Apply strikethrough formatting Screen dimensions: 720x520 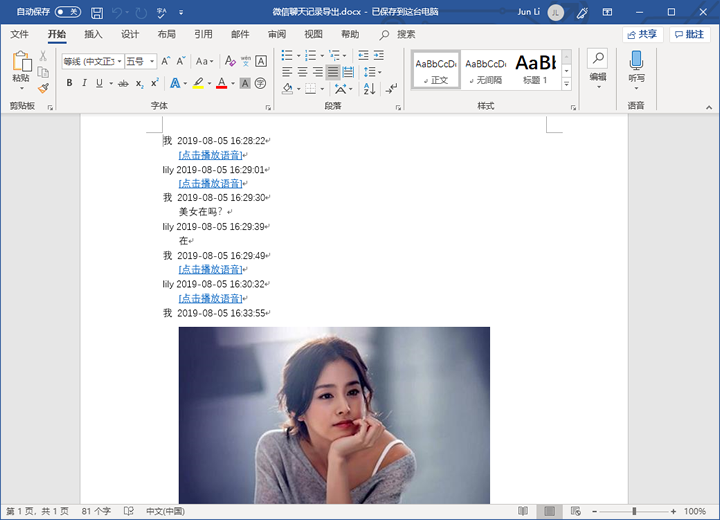pyautogui.click(x=123, y=84)
